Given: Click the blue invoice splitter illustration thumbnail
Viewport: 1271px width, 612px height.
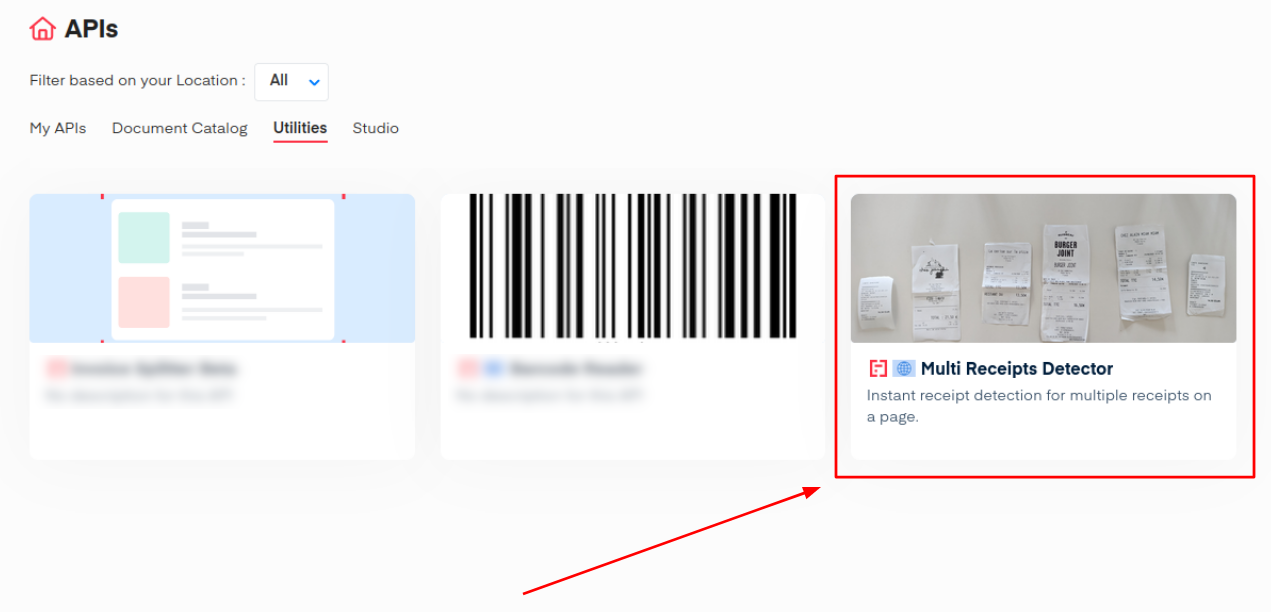Looking at the screenshot, I should coord(222,268).
